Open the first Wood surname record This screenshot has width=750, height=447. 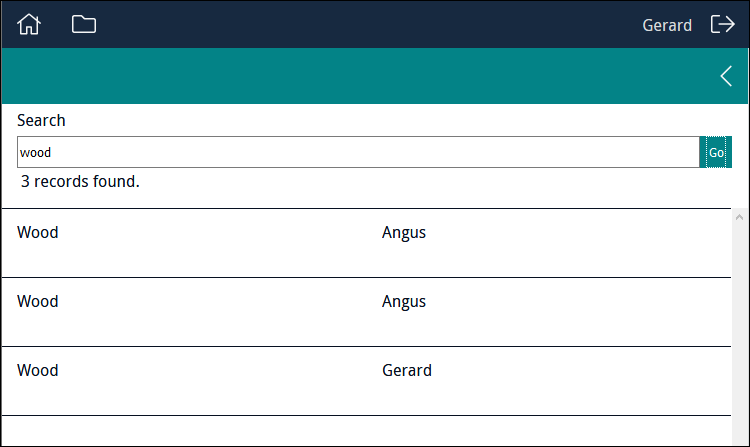[x=38, y=233]
